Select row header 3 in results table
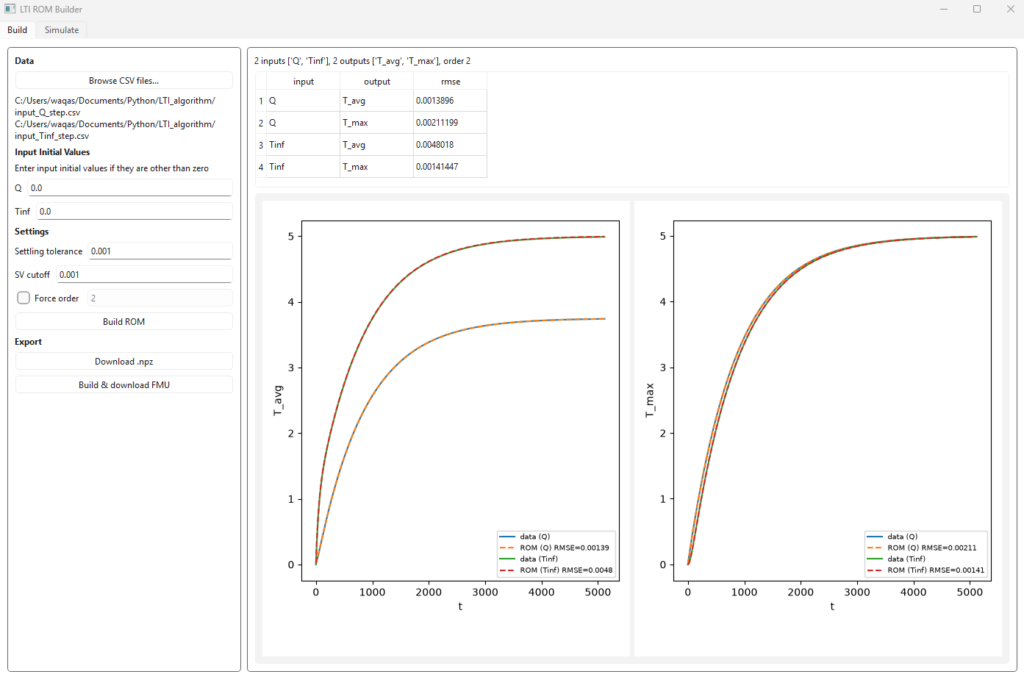Image resolution: width=1024 pixels, height=677 pixels. click(261, 145)
